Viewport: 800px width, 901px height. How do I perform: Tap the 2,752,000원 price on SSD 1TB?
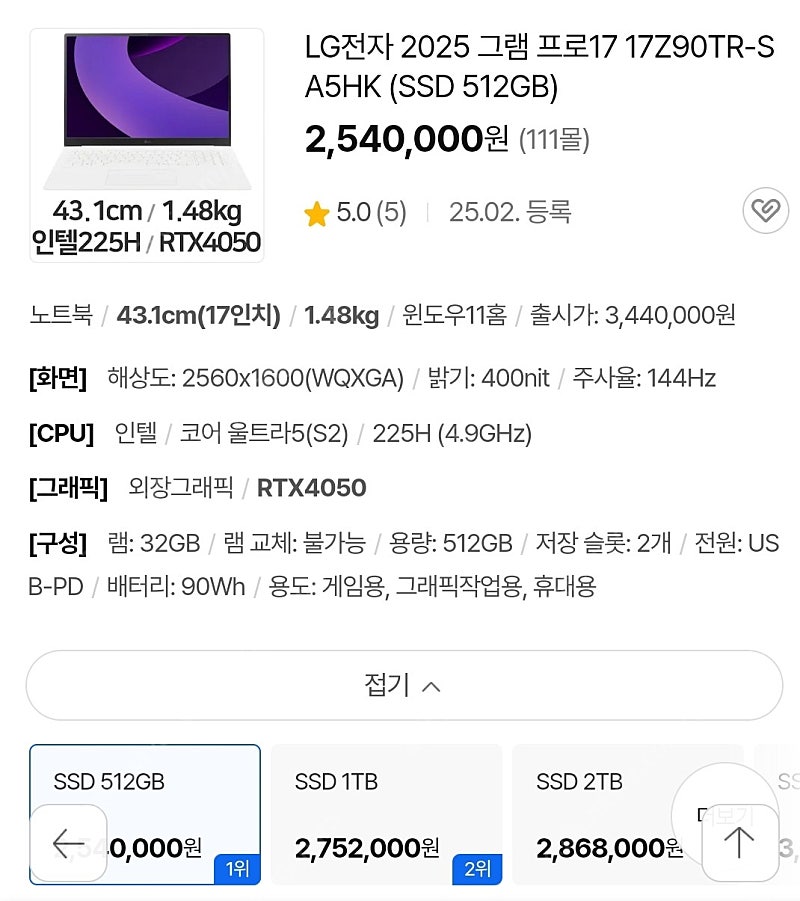pos(367,848)
